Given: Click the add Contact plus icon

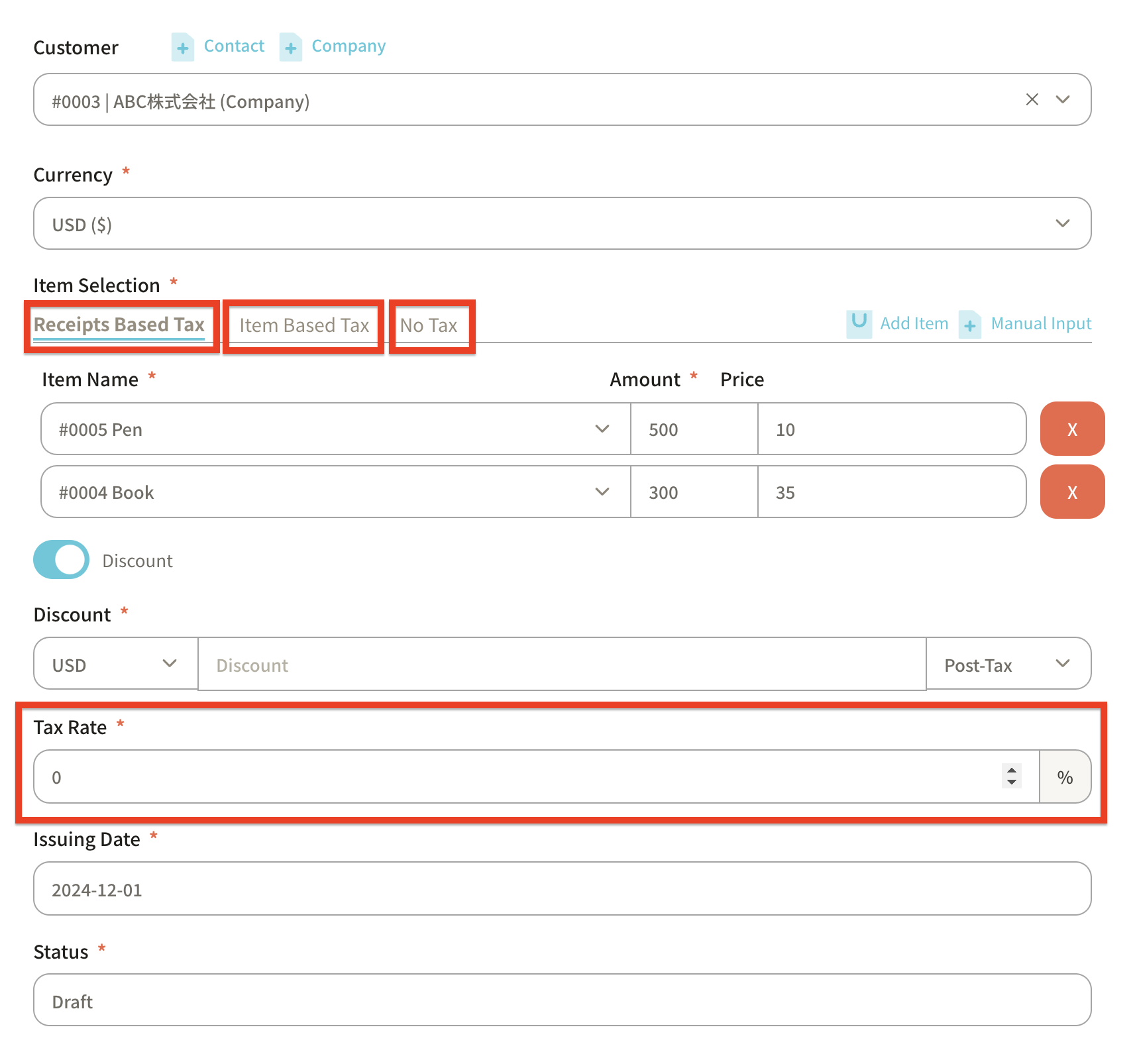Looking at the screenshot, I should 182,48.
